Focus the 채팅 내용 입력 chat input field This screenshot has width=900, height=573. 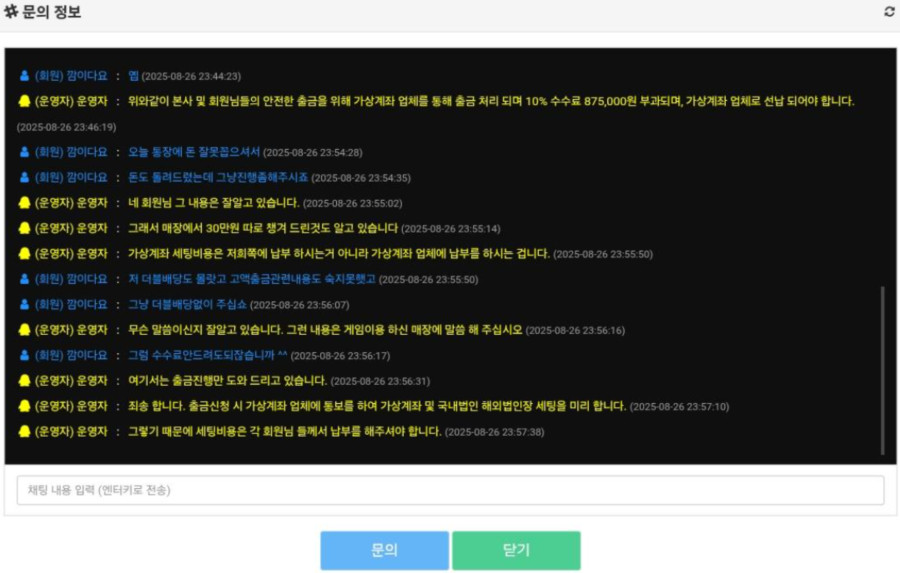(450, 490)
